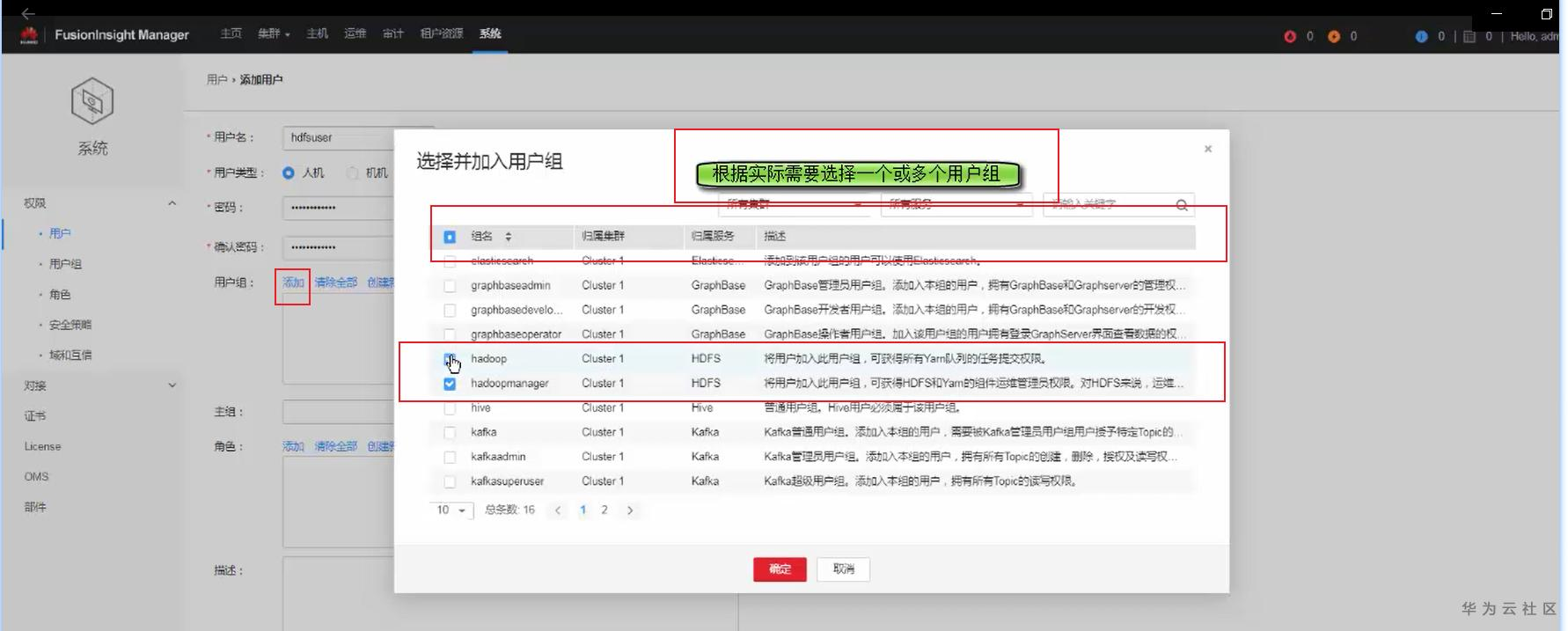Click the 密码 password field
This screenshot has height=631, width=1568.
click(339, 208)
